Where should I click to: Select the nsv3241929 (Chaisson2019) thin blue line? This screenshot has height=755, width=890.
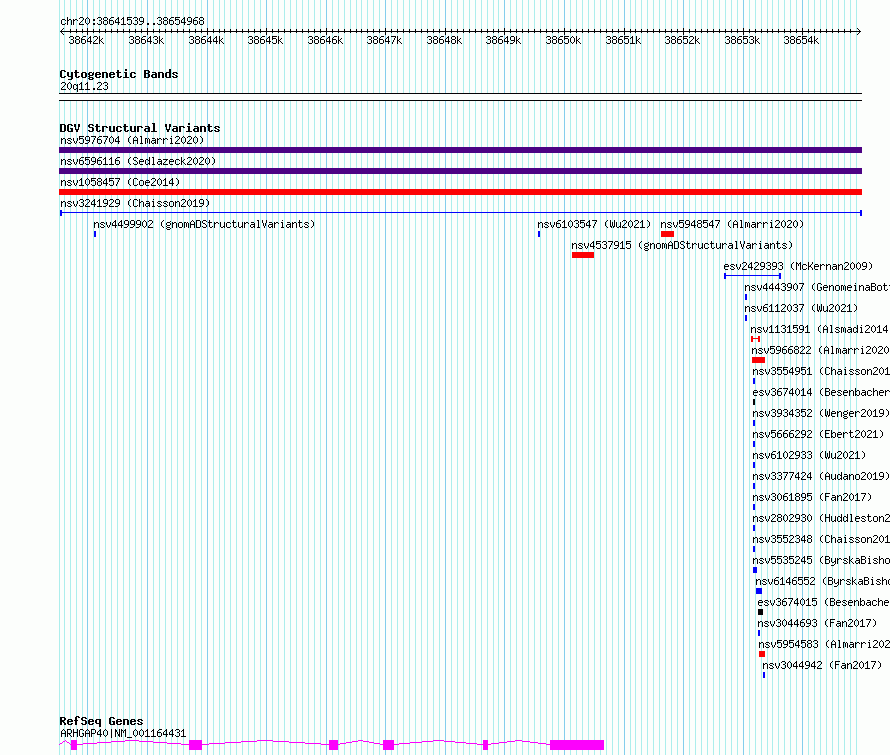[x=460, y=213]
